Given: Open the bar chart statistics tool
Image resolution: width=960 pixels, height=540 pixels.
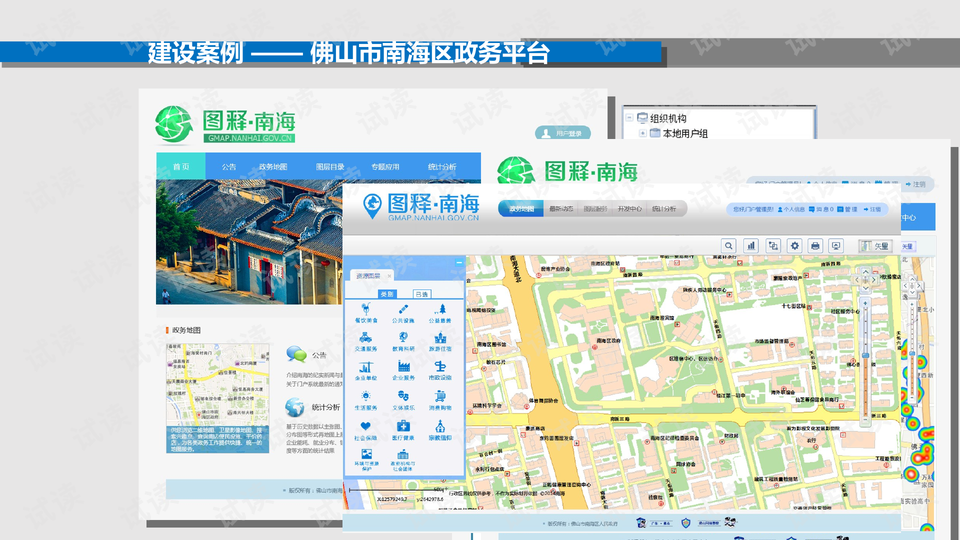Looking at the screenshot, I should (750, 246).
